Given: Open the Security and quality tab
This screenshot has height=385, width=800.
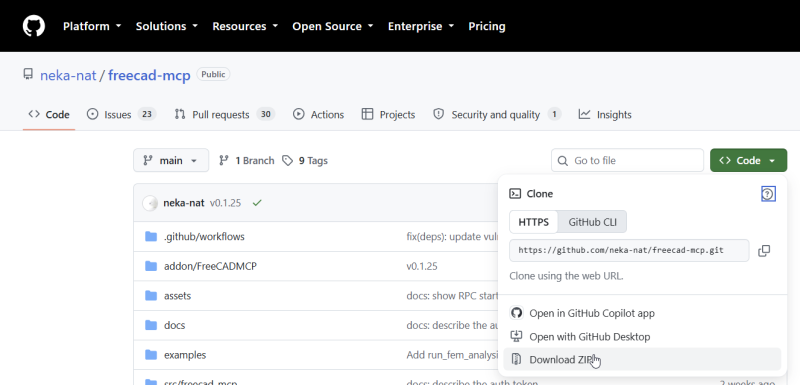Looking at the screenshot, I should (497, 115).
